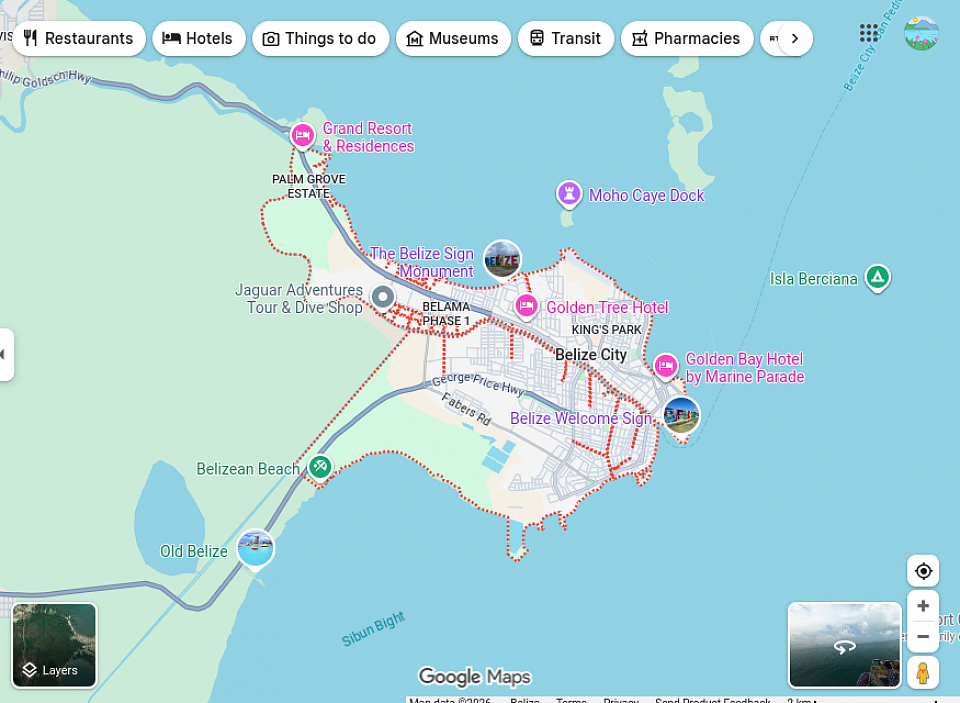Zoom out using the minus button
The image size is (960, 703).
(923, 637)
